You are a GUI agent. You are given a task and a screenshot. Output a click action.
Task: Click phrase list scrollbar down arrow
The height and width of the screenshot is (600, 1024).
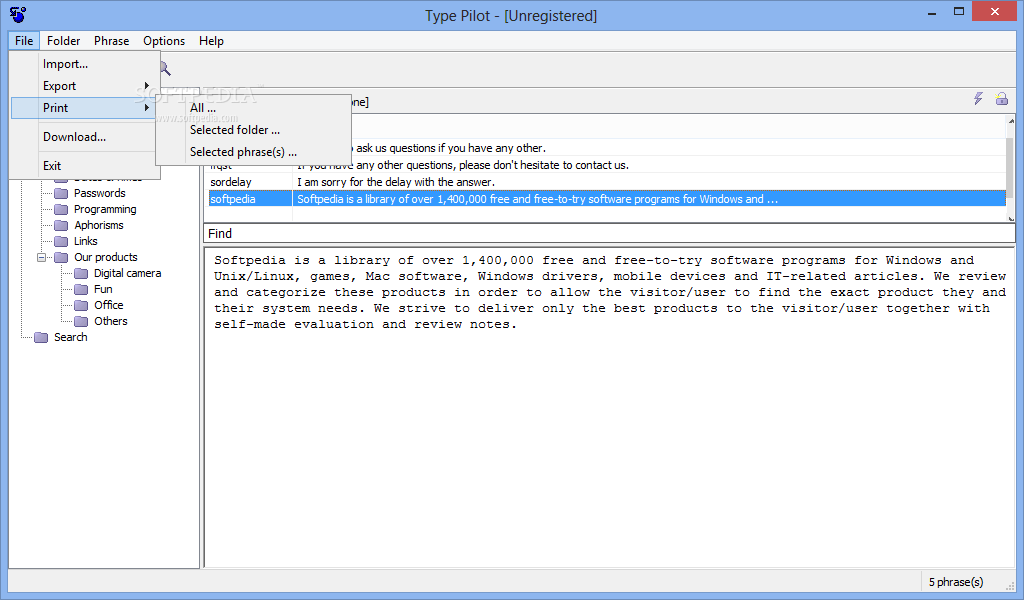pyautogui.click(x=1011, y=219)
